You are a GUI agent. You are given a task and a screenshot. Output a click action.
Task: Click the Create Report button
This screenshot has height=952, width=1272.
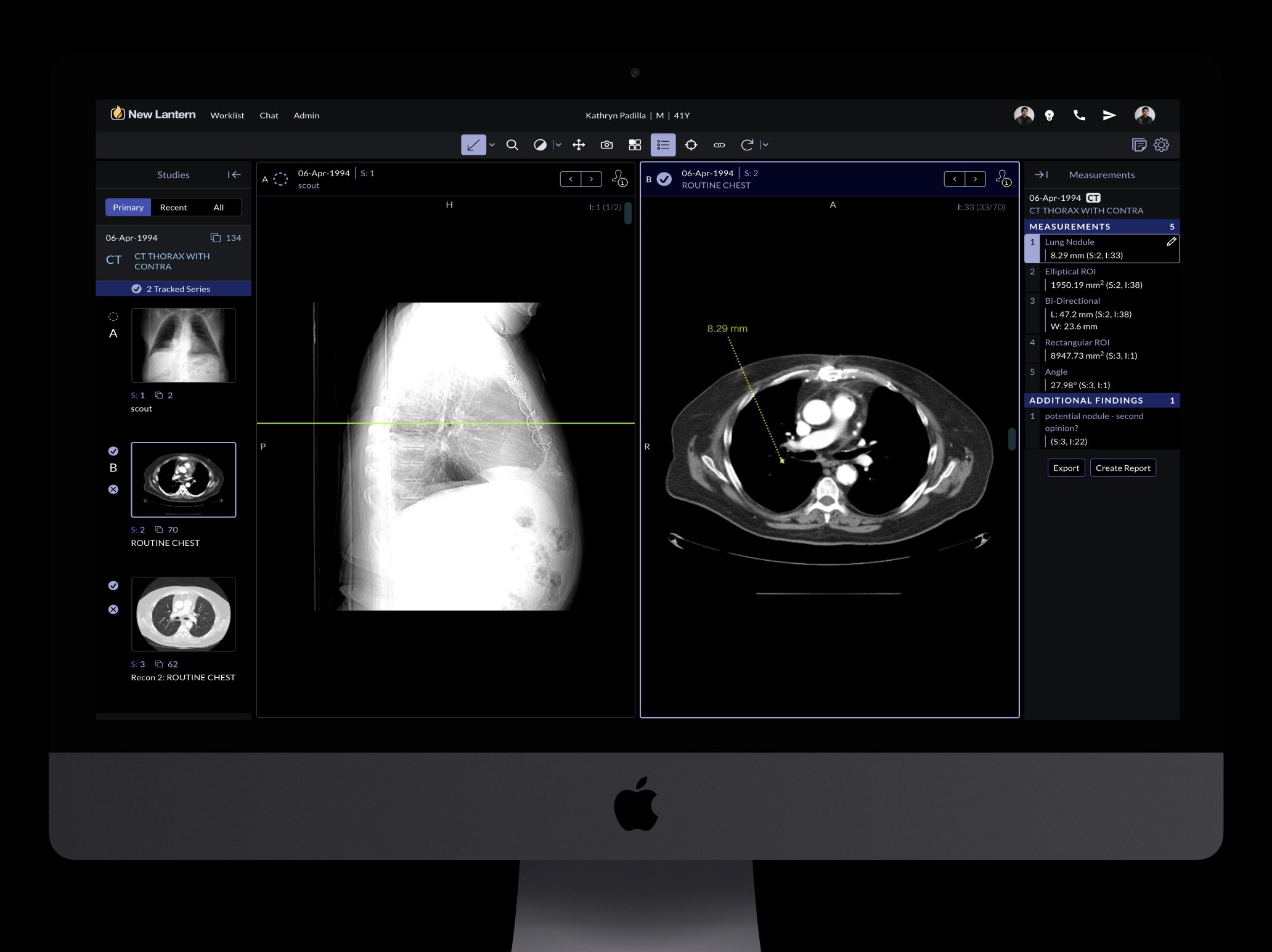1122,468
